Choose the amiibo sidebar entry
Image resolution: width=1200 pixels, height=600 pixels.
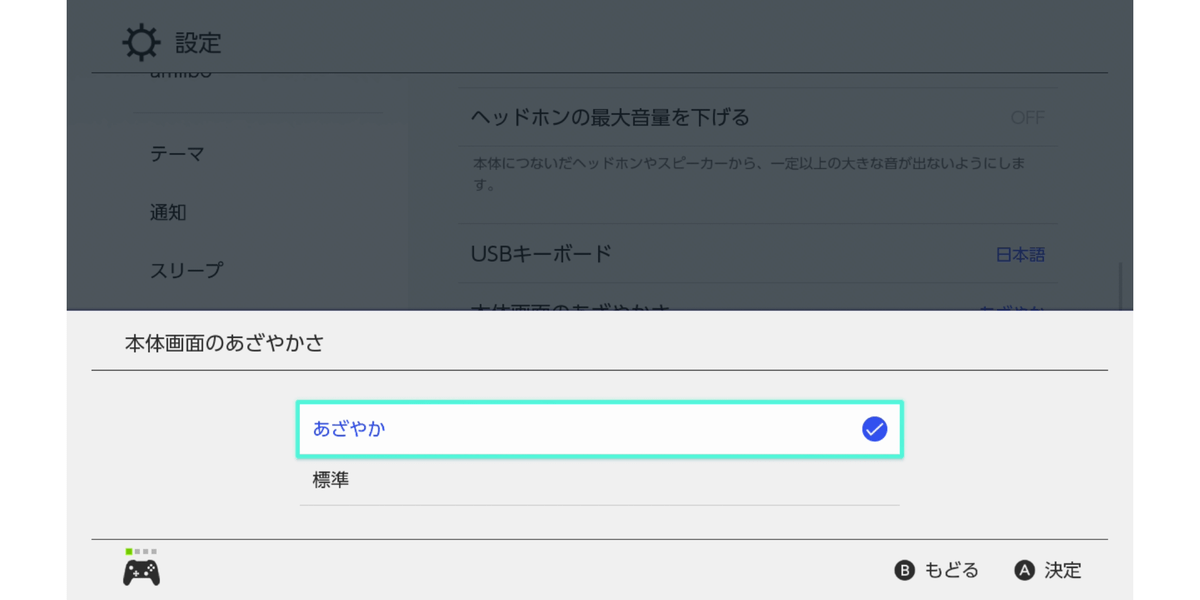tap(180, 77)
